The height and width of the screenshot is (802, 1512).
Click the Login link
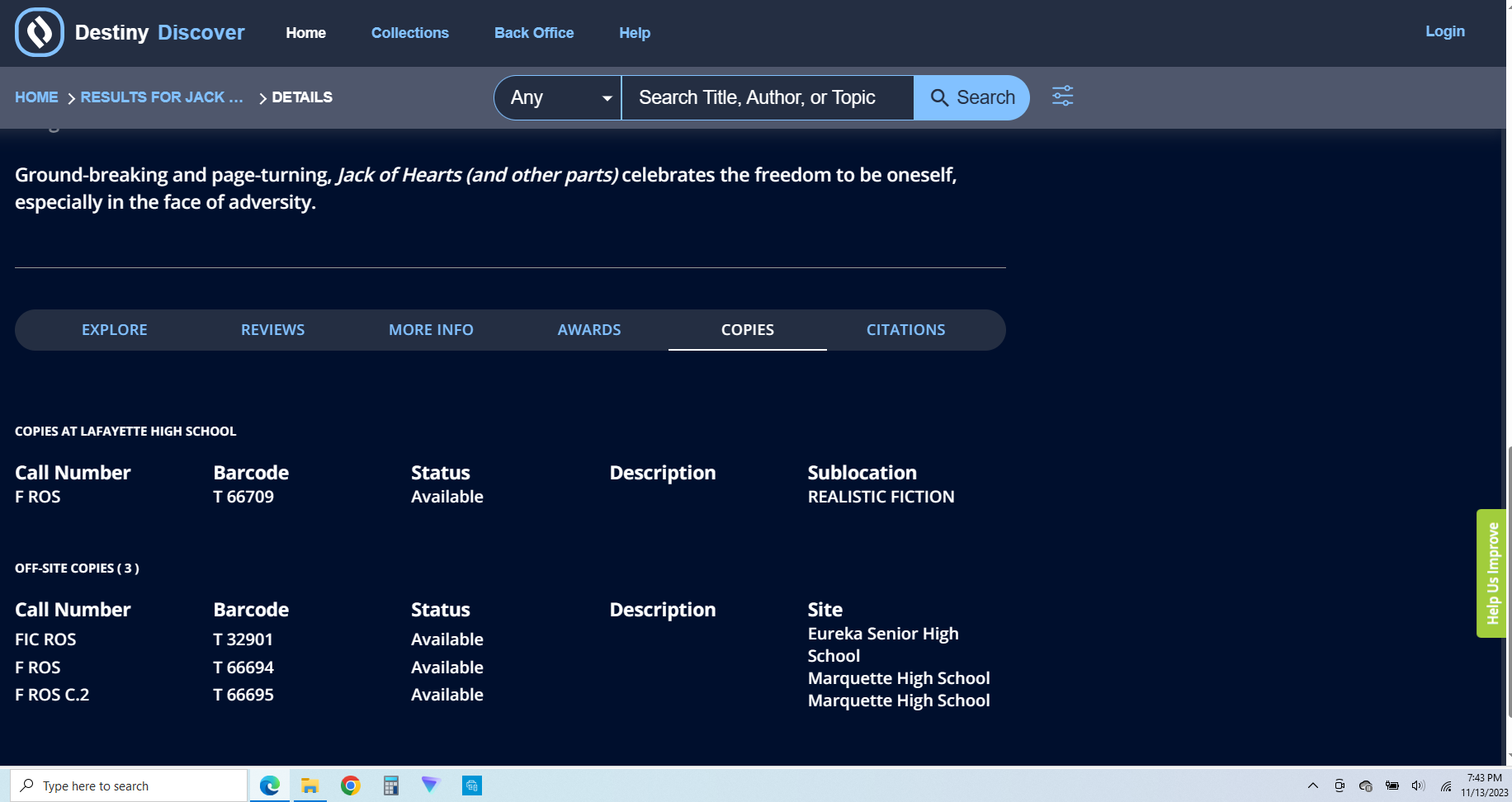point(1445,31)
